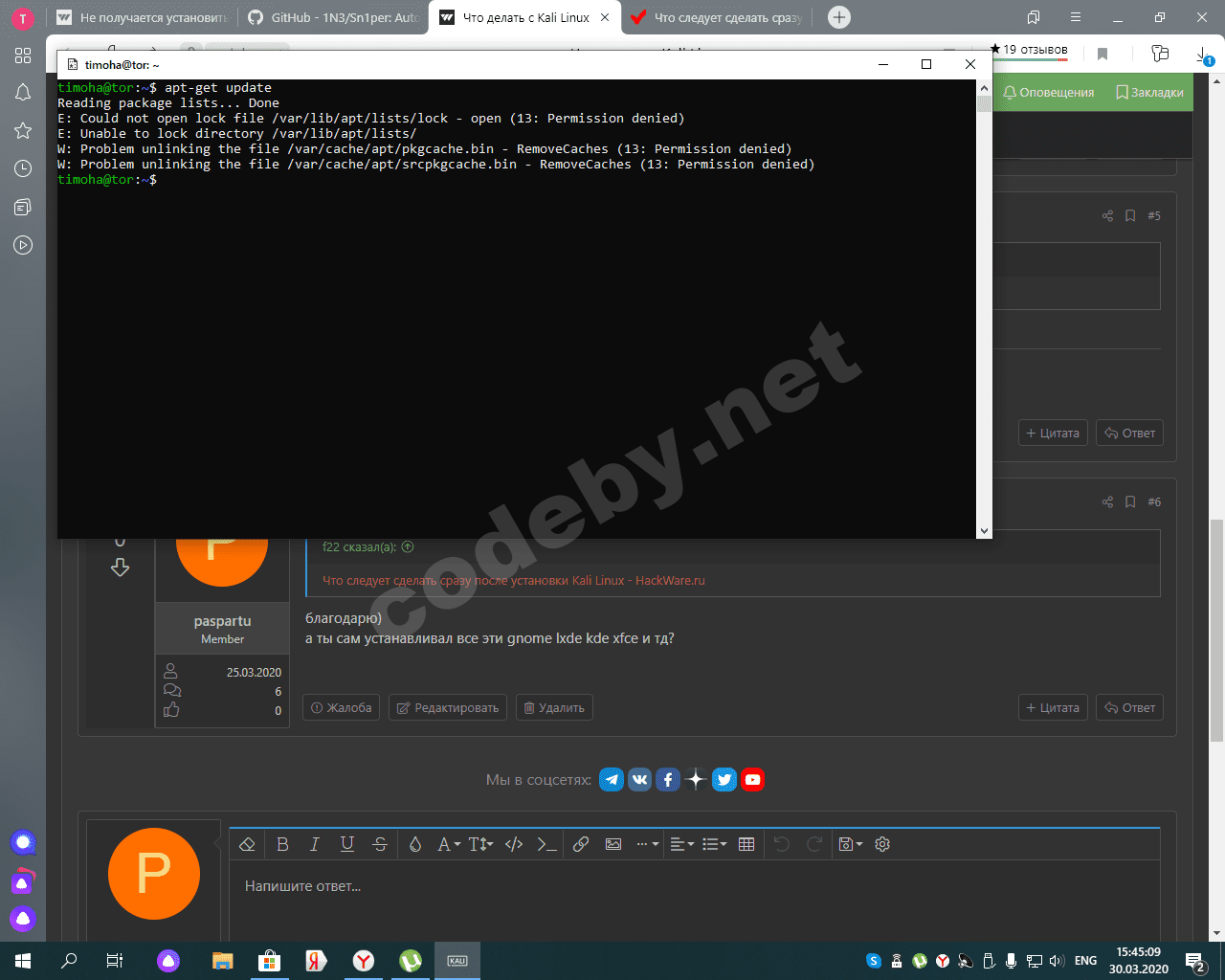Expand the more options ellipsis menu

click(648, 844)
